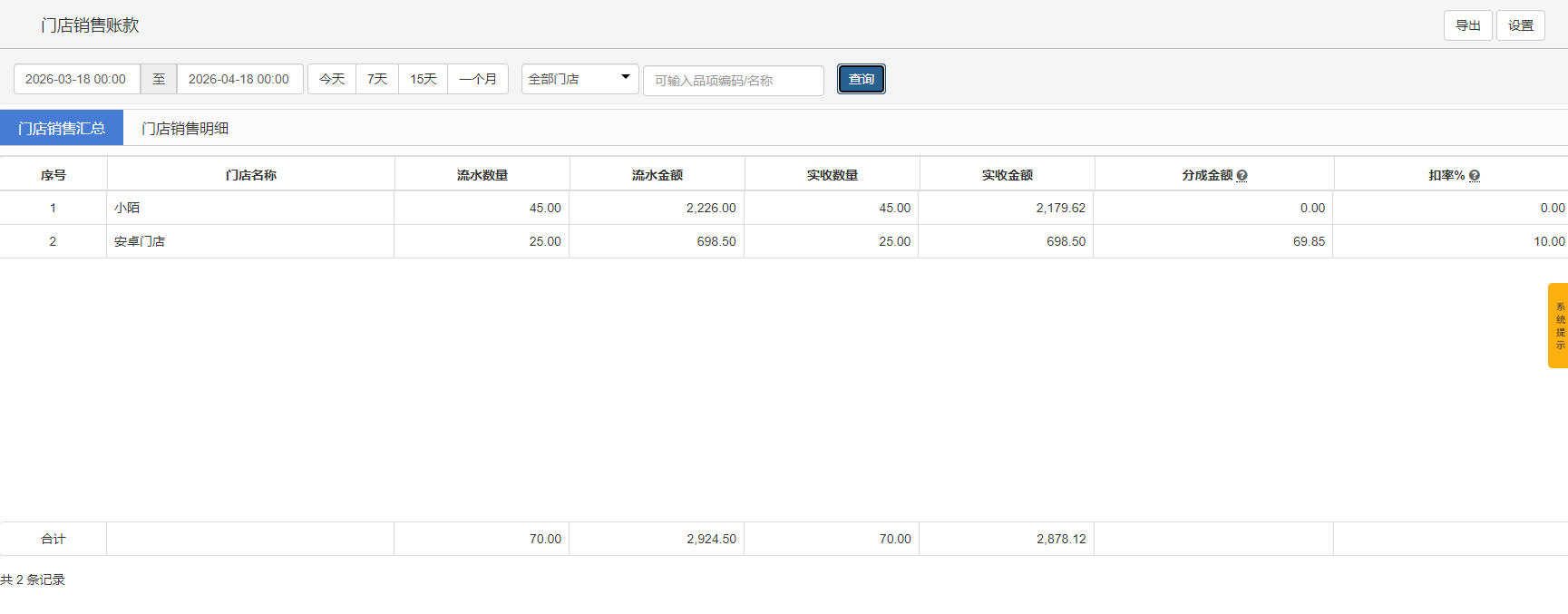Click the help icon beside 分成金额

click(x=1242, y=176)
